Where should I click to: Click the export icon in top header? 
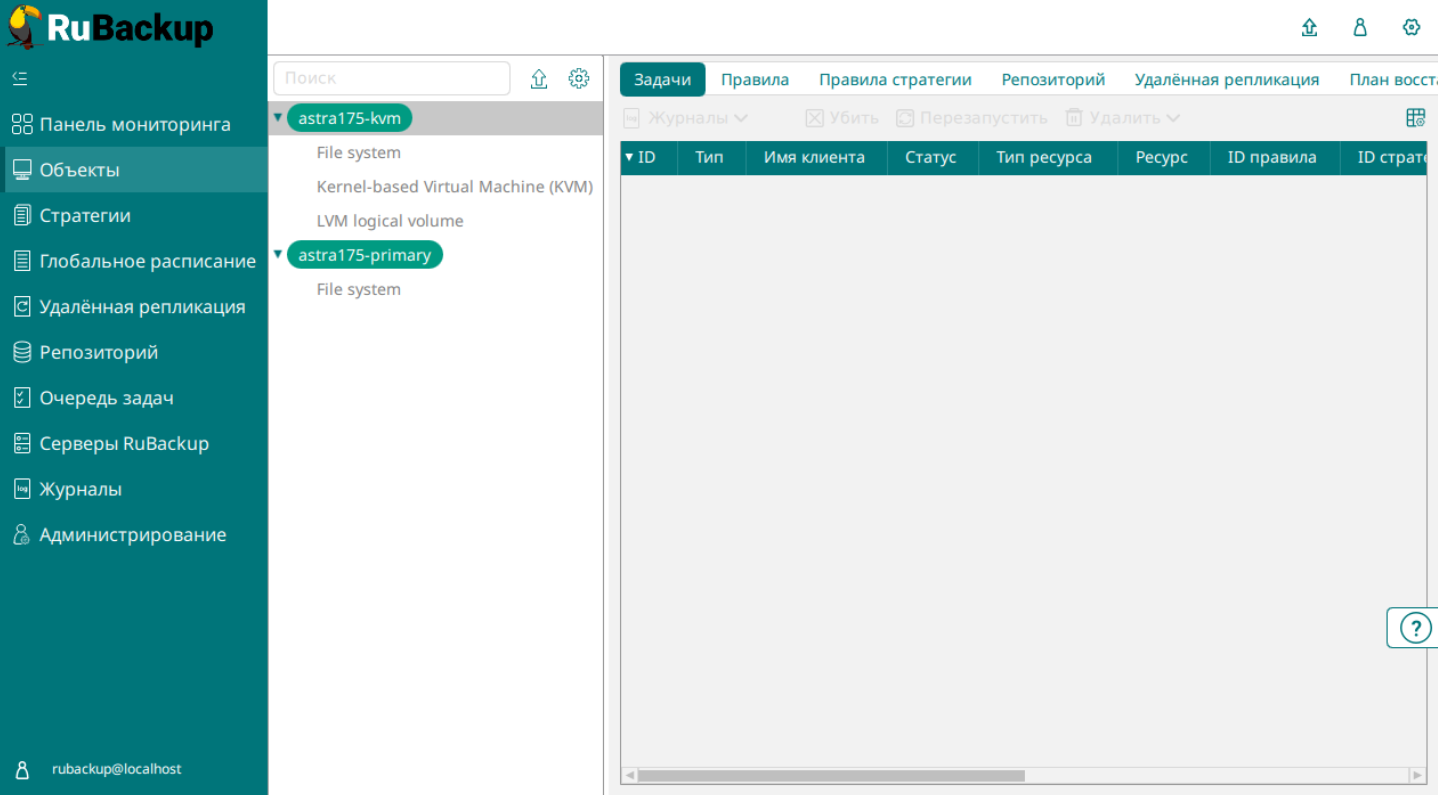[1309, 28]
